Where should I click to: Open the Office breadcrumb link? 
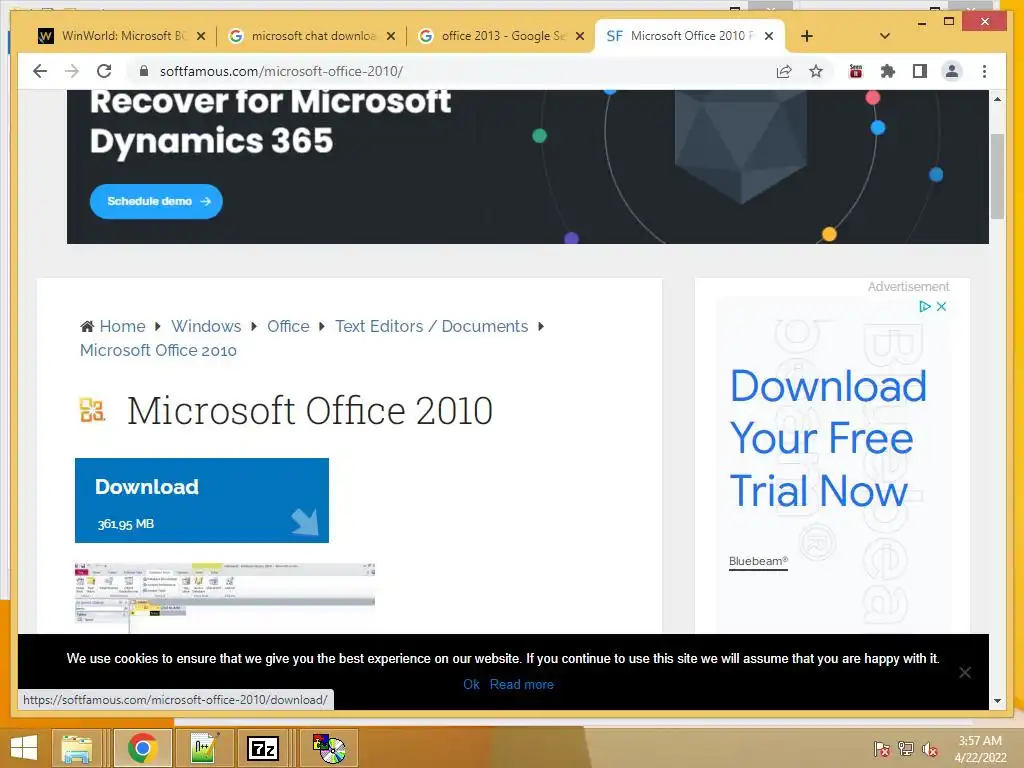pyautogui.click(x=288, y=326)
